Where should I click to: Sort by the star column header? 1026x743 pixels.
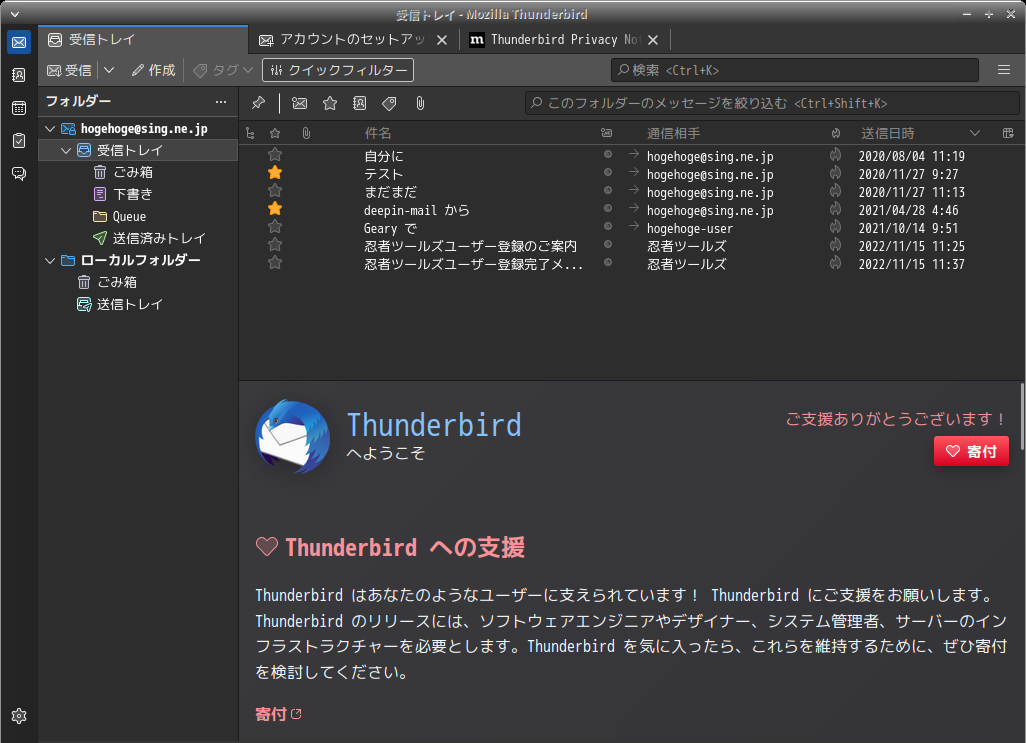point(275,133)
